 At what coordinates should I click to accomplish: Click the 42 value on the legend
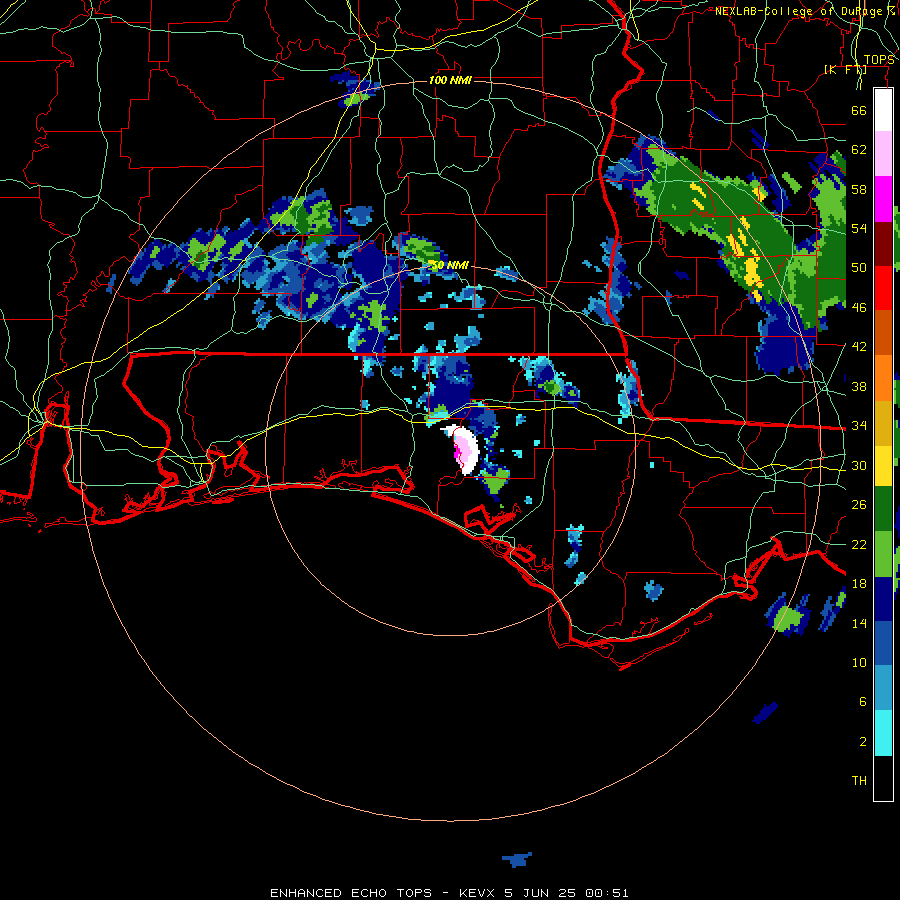(x=859, y=347)
